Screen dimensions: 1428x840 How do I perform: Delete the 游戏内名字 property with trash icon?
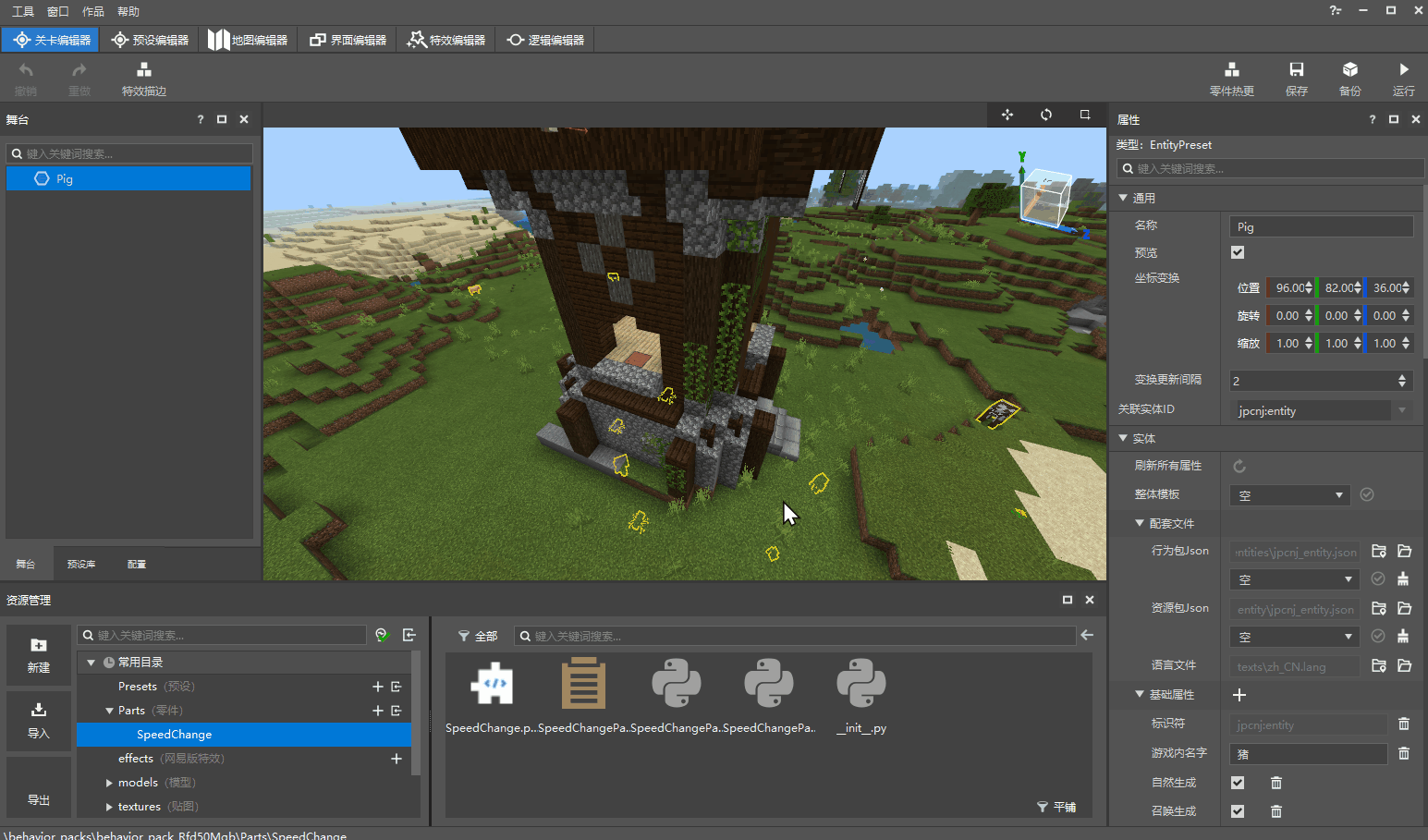click(1404, 754)
